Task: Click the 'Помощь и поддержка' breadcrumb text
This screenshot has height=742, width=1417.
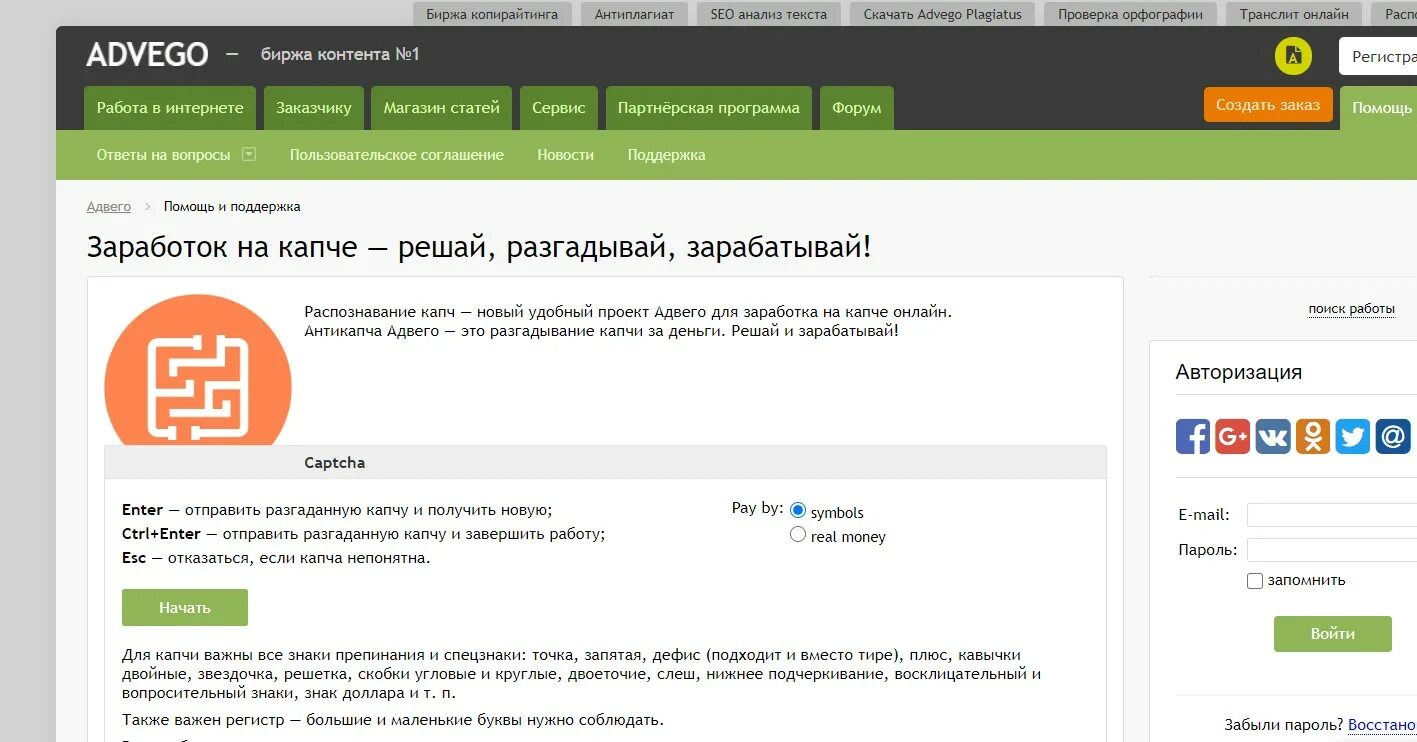Action: (x=232, y=207)
